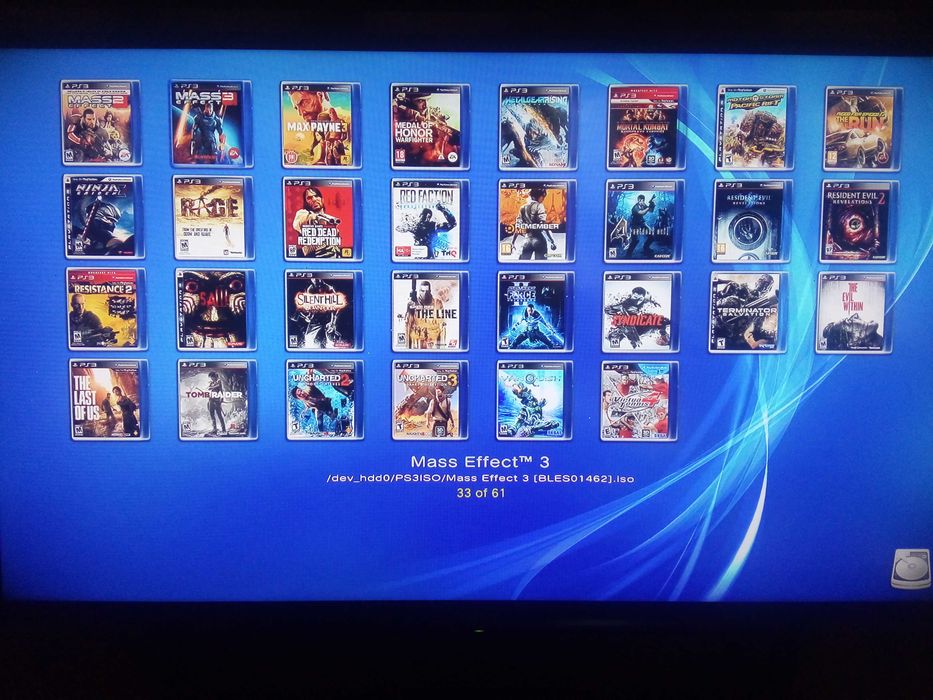Click the 'Mass Effect™ 3' title text

coord(480,462)
